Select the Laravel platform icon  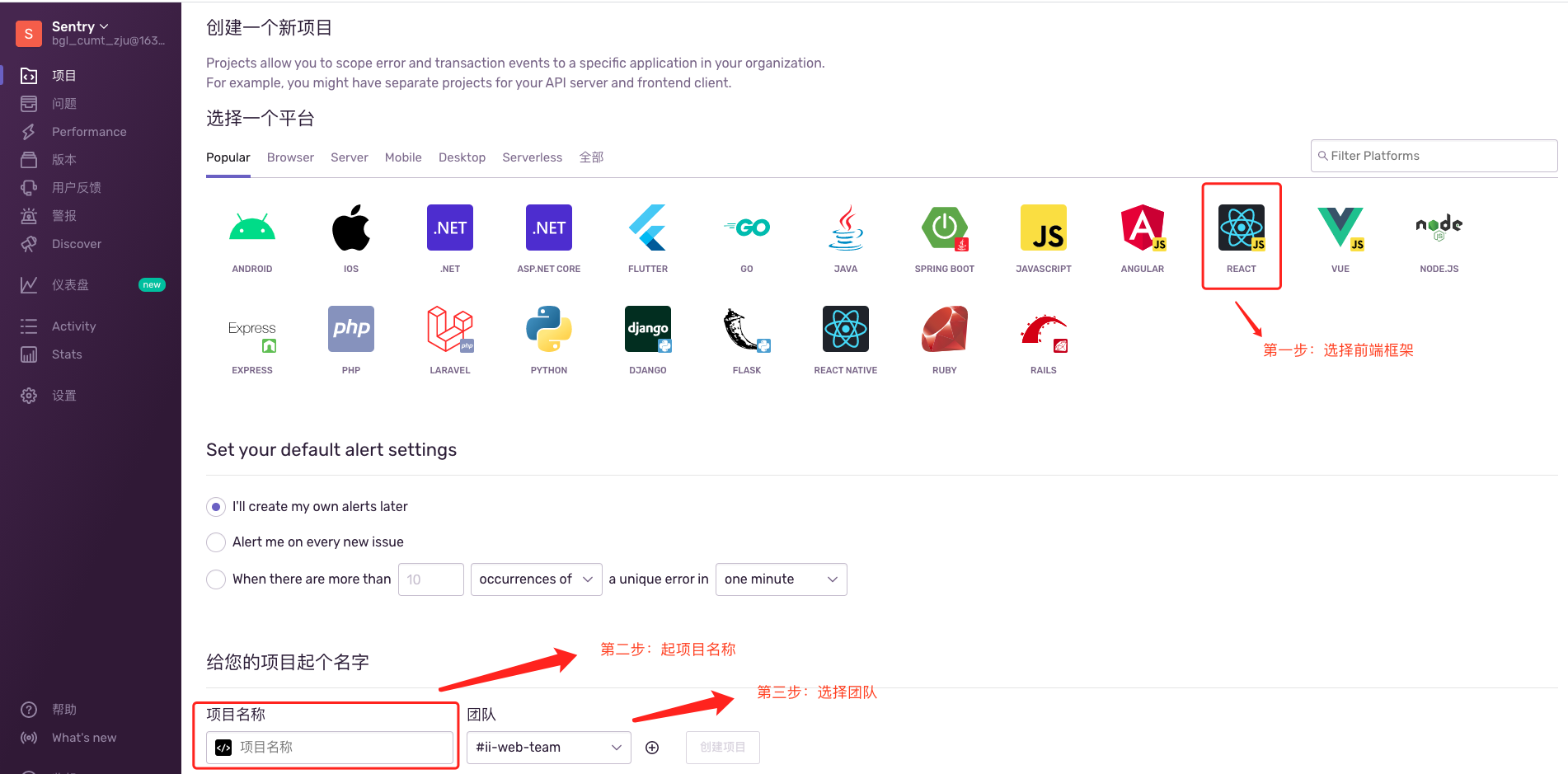coord(450,329)
